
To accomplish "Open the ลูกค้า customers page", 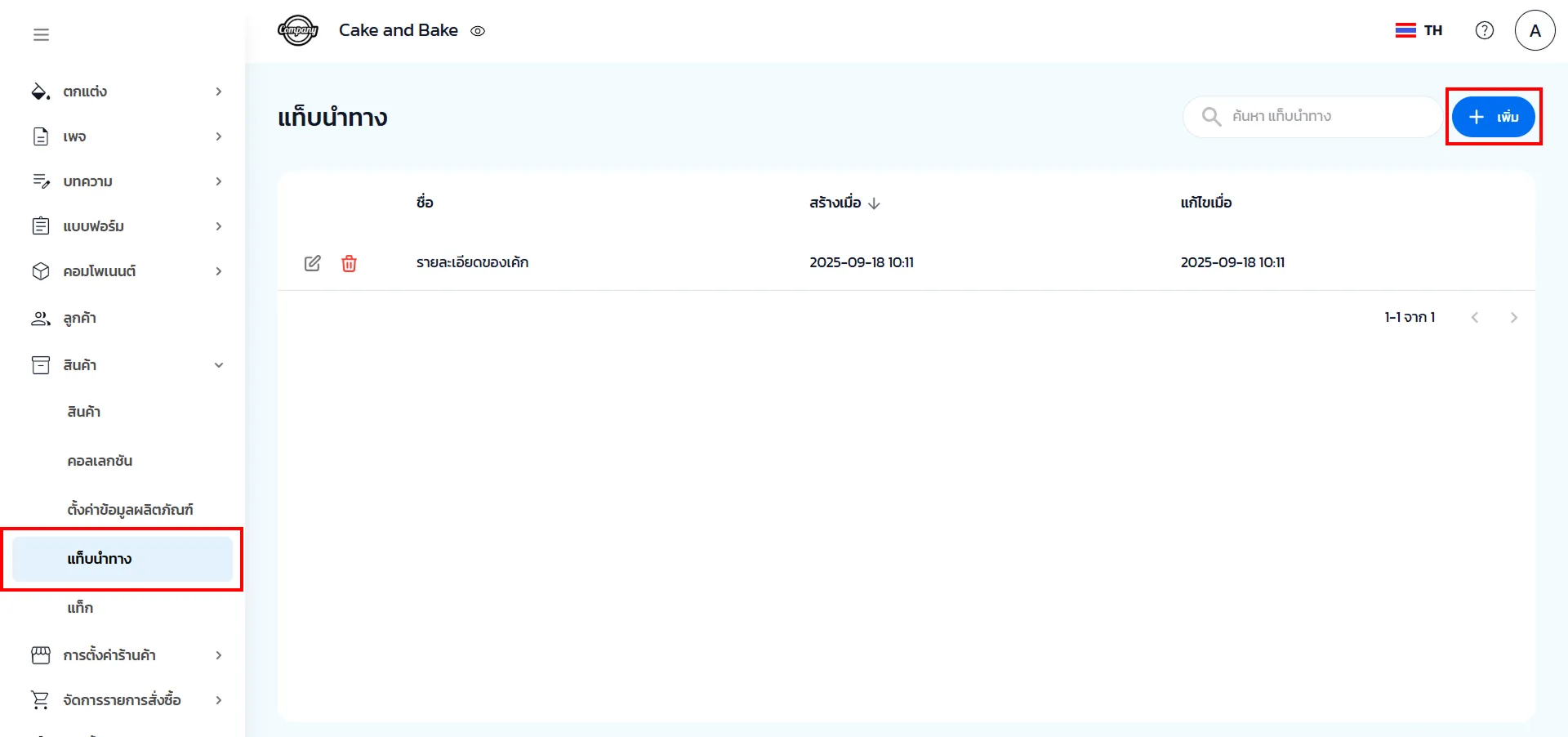I will pos(79,319).
